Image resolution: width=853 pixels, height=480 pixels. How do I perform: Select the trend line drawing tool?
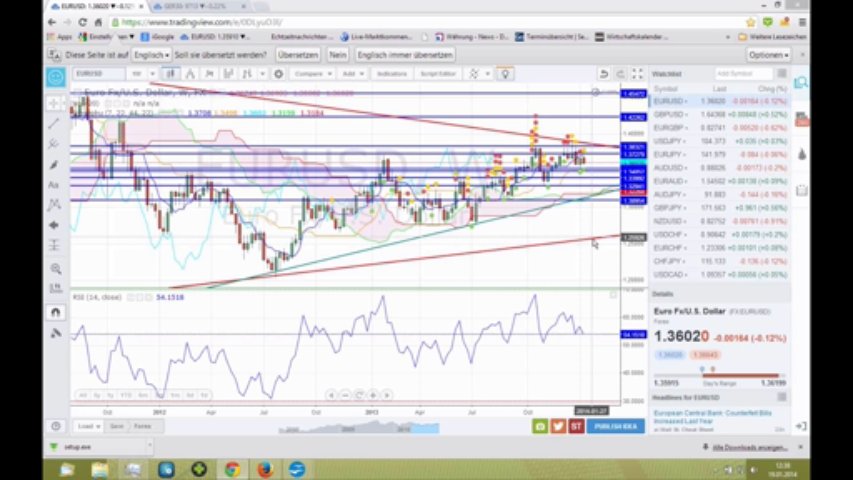(54, 124)
